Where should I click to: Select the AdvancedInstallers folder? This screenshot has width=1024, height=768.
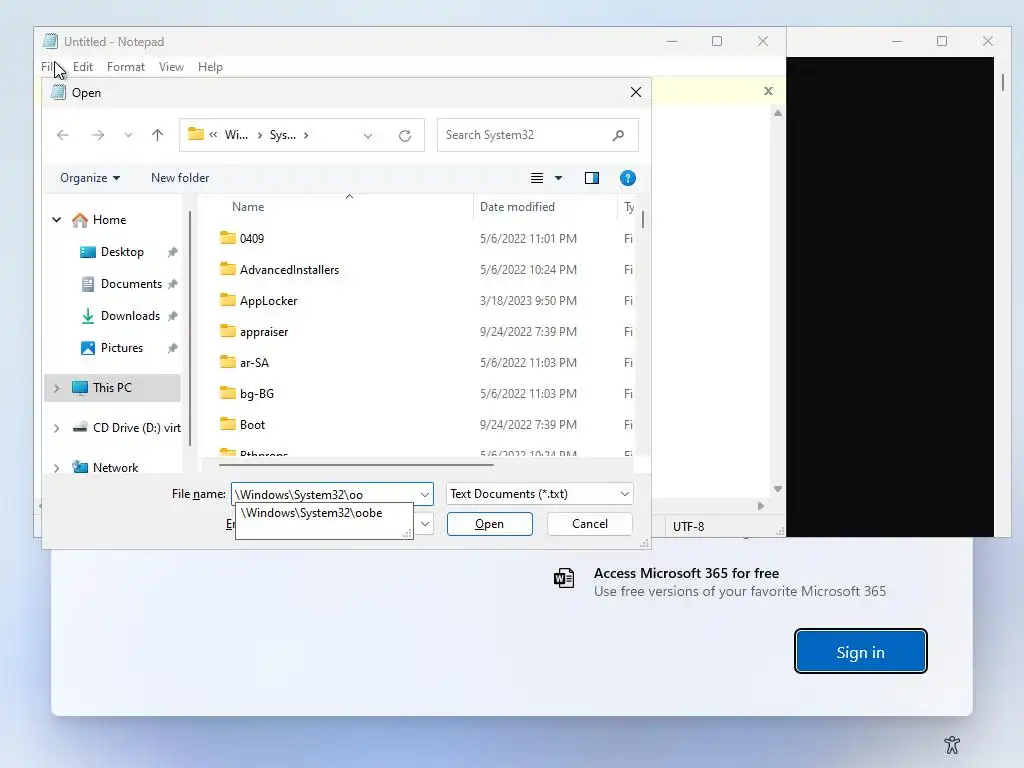289,270
